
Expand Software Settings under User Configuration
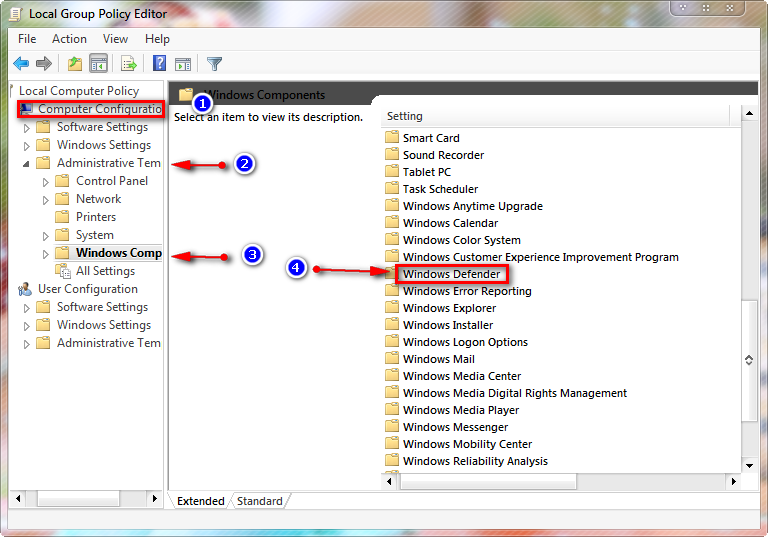click(x=26, y=308)
